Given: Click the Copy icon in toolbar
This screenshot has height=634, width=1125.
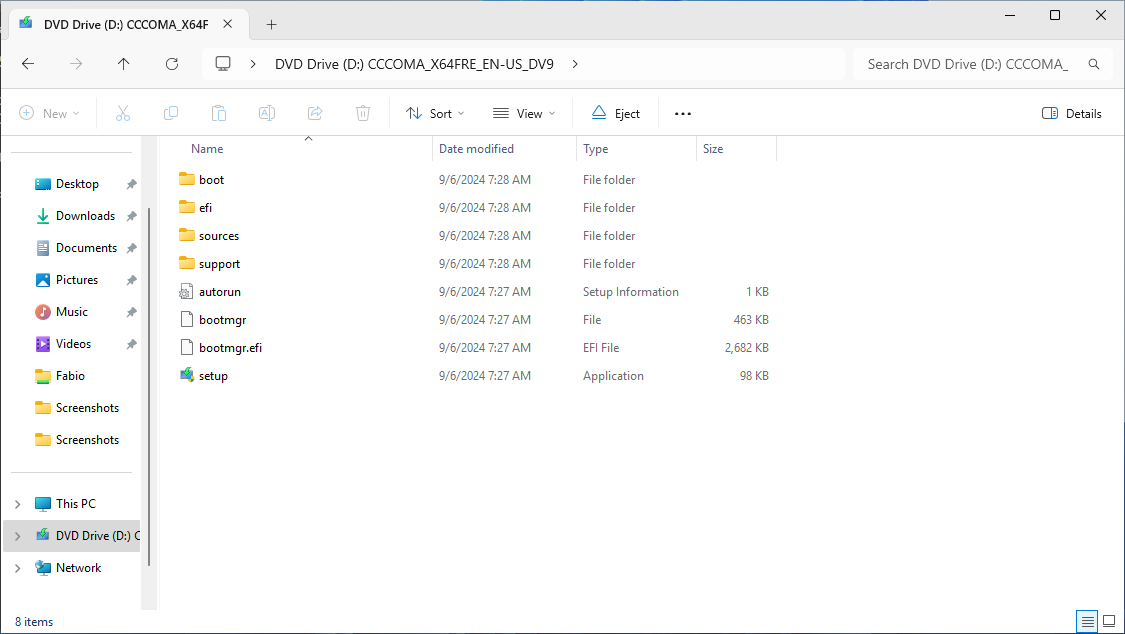Looking at the screenshot, I should pos(171,113).
